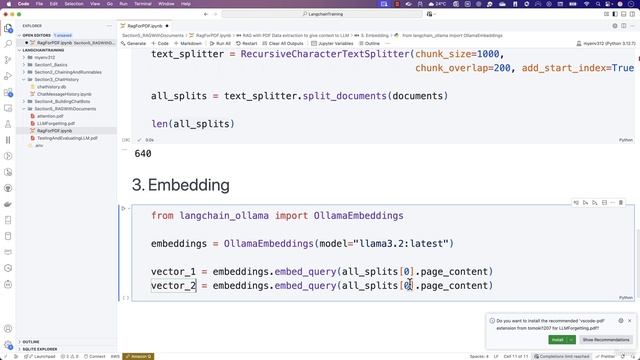
Task: Open the Terminal menu
Action: tap(143, 4)
